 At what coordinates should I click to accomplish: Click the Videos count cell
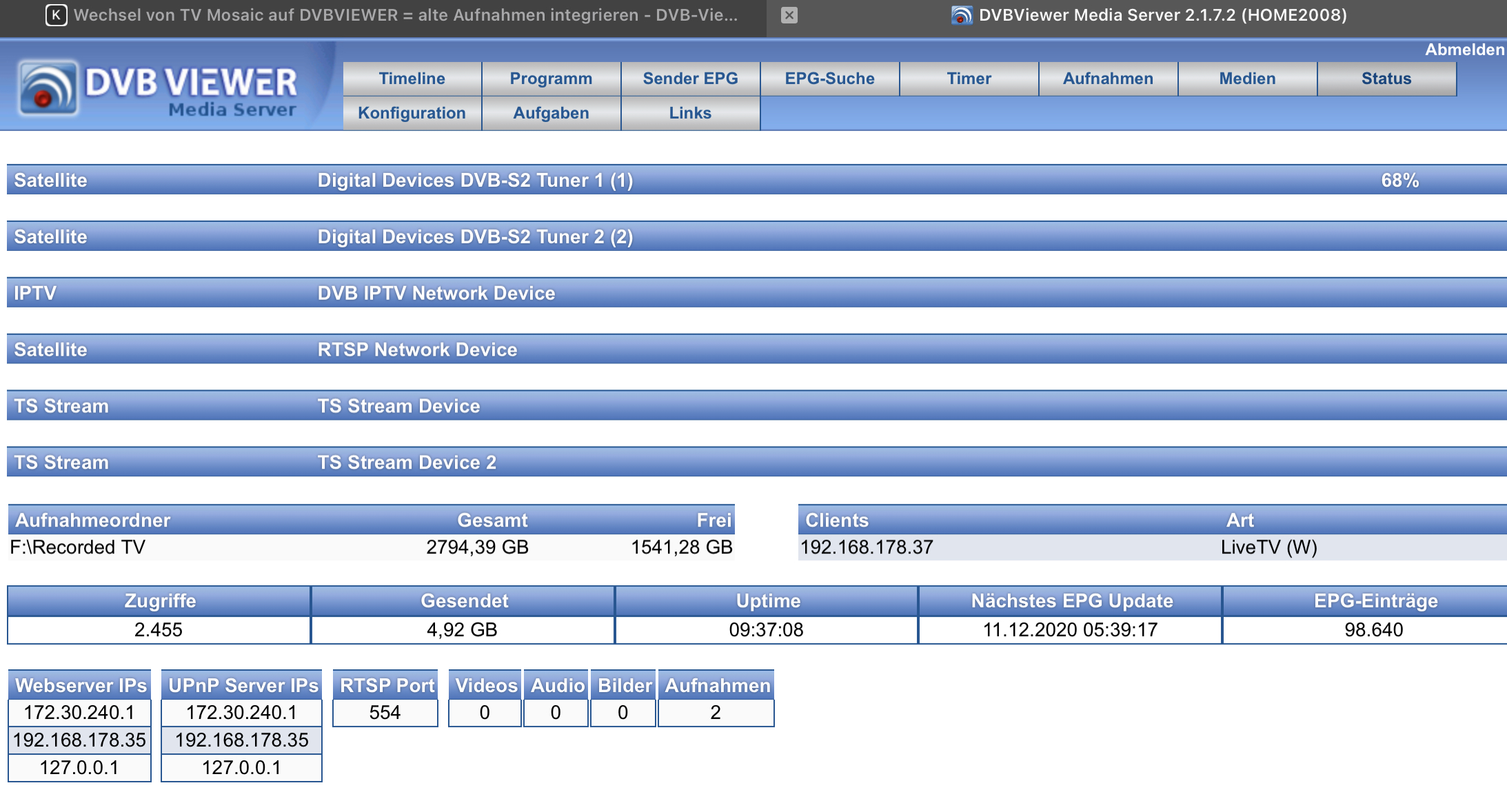click(x=485, y=713)
